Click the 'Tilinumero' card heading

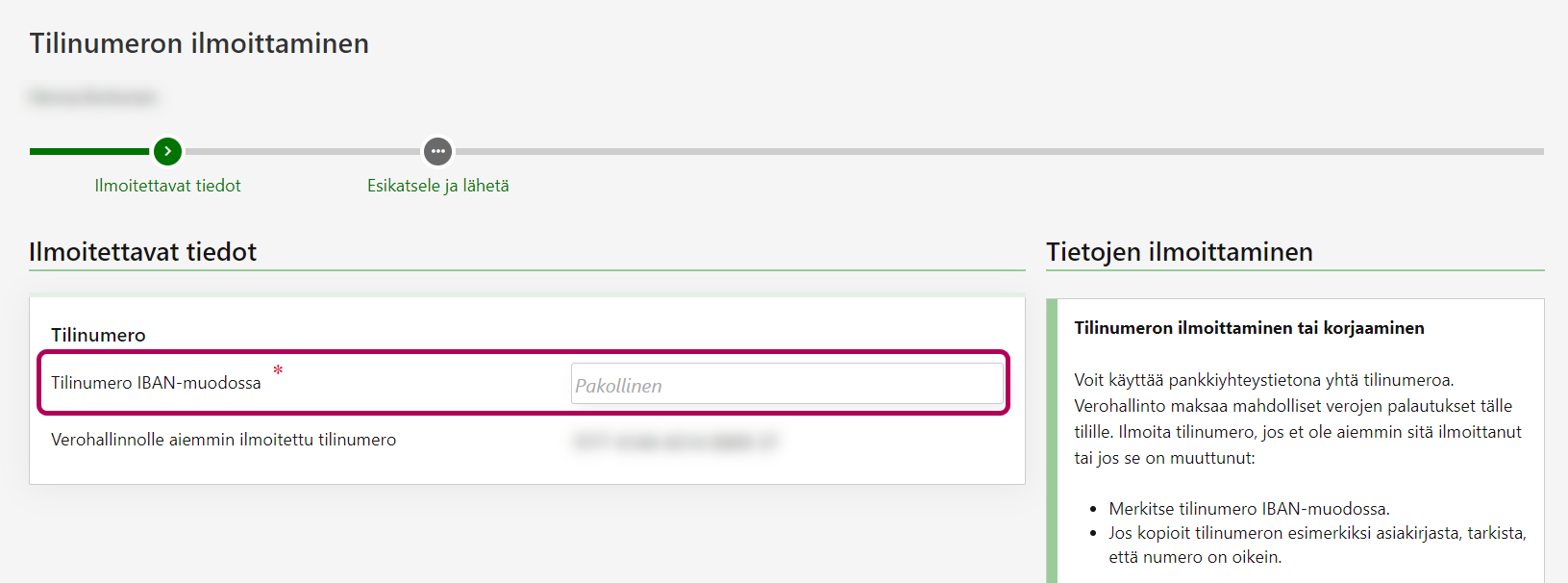(x=98, y=335)
